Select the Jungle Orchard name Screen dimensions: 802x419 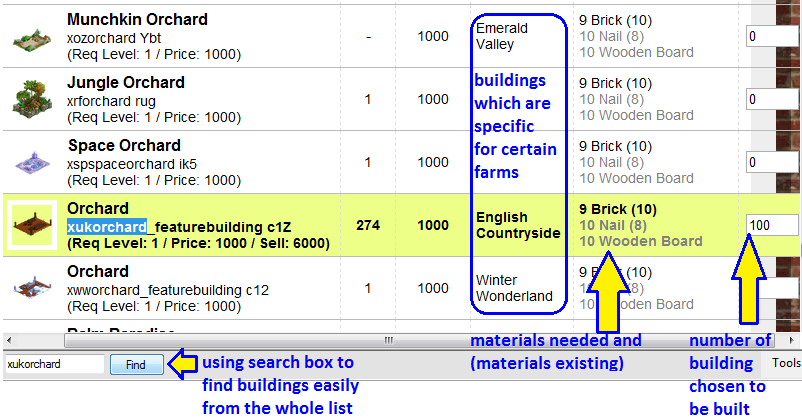pyautogui.click(x=126, y=82)
